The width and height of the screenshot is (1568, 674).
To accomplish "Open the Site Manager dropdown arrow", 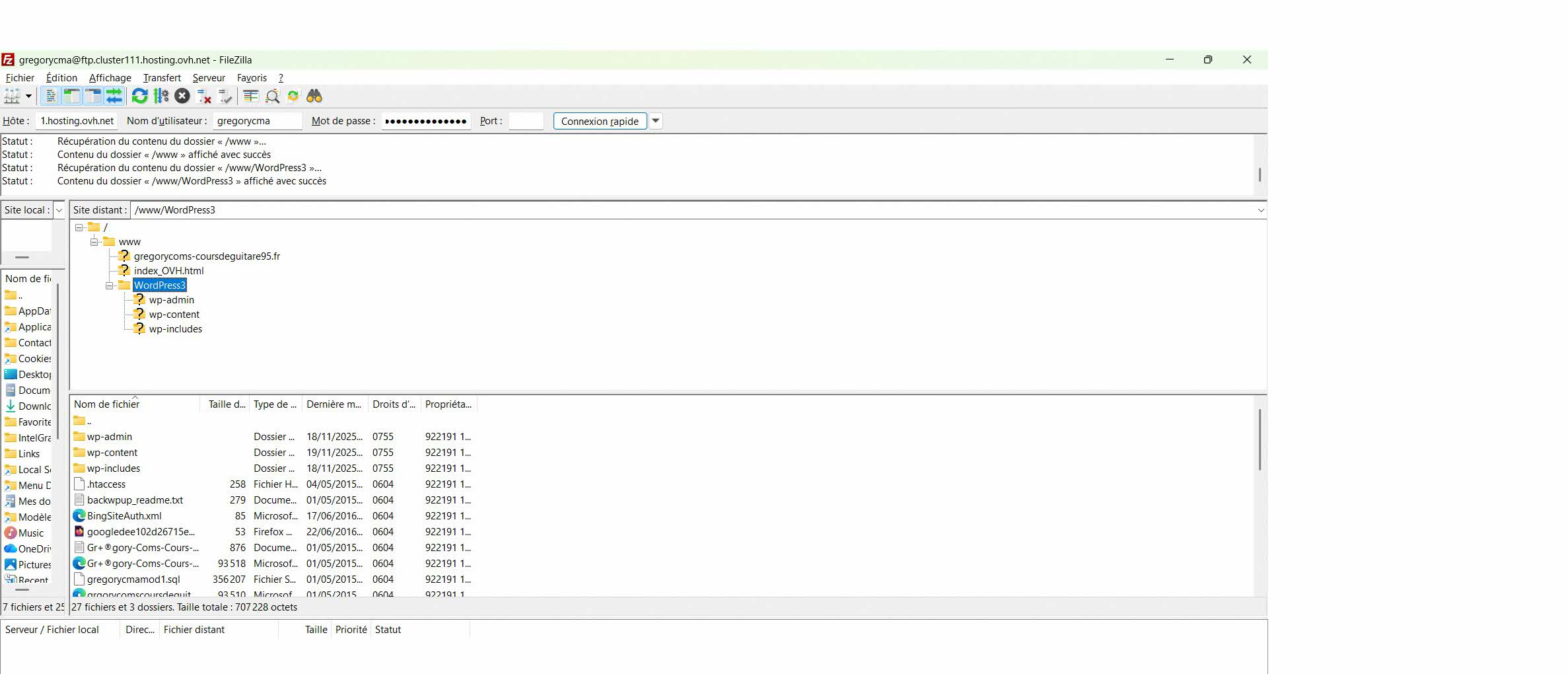I will pyautogui.click(x=28, y=96).
